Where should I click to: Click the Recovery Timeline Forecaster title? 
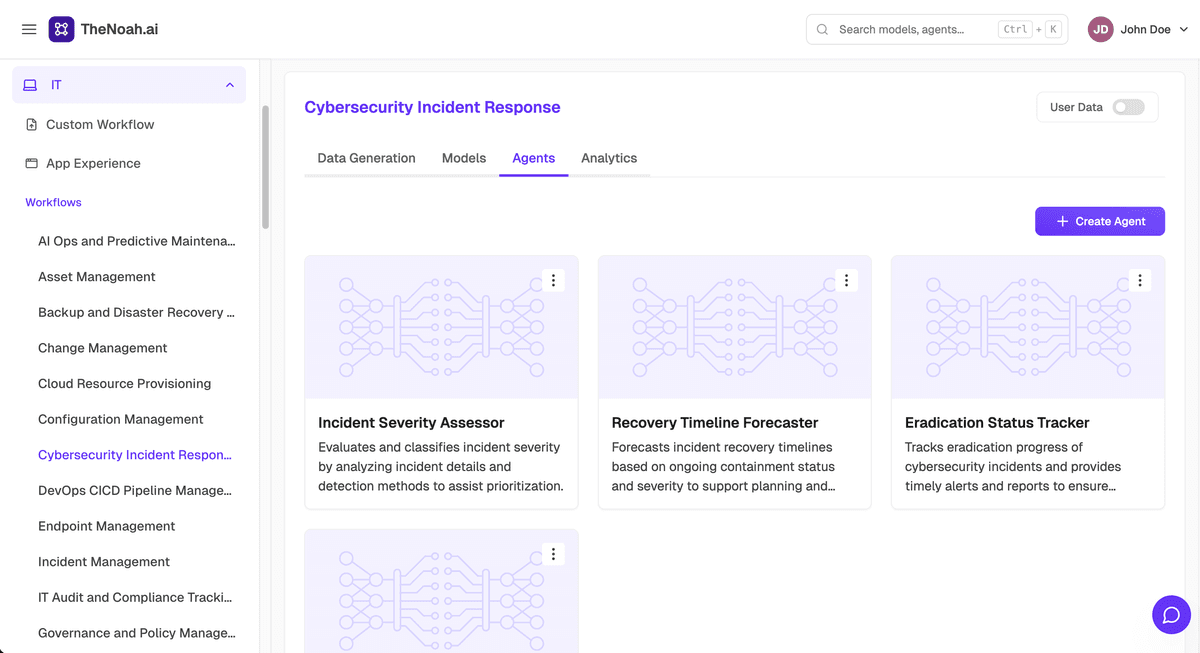pyautogui.click(x=715, y=423)
